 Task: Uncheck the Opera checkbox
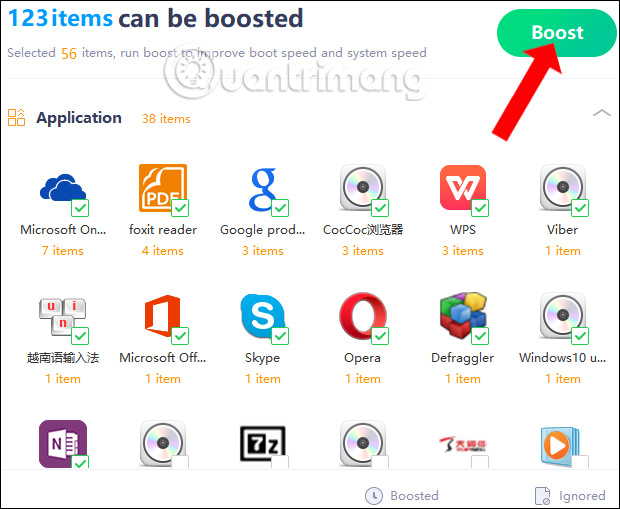point(380,336)
